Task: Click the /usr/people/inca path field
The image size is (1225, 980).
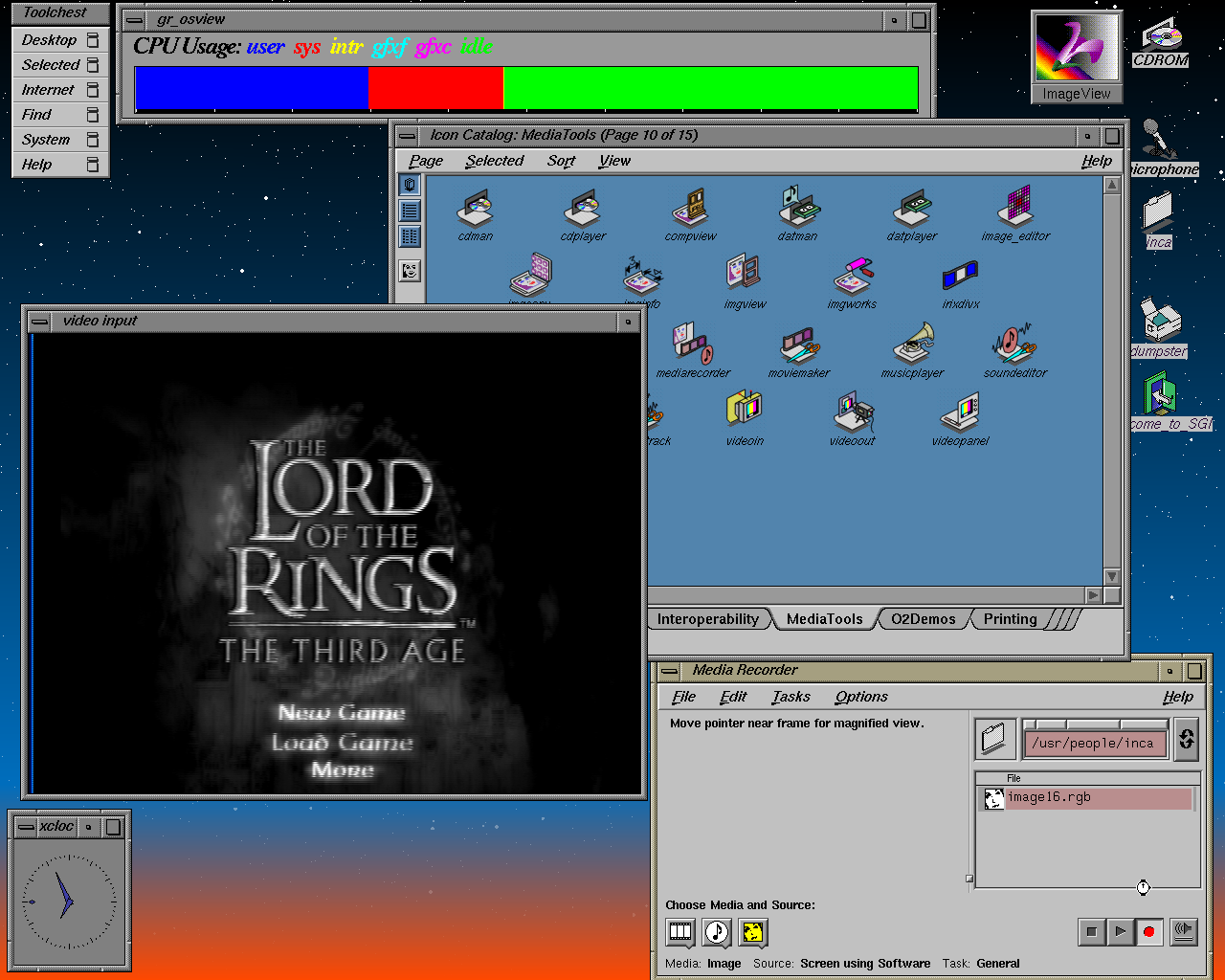Action: tap(1095, 743)
